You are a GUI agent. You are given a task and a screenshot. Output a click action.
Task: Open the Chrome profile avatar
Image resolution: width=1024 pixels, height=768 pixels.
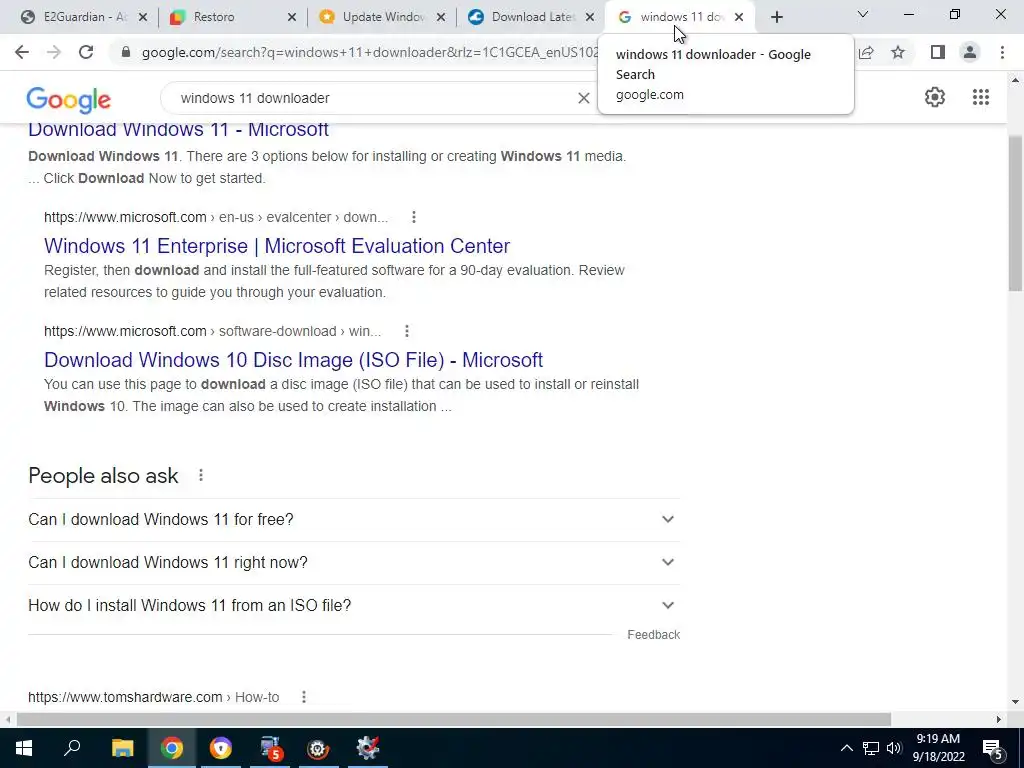tap(970, 52)
